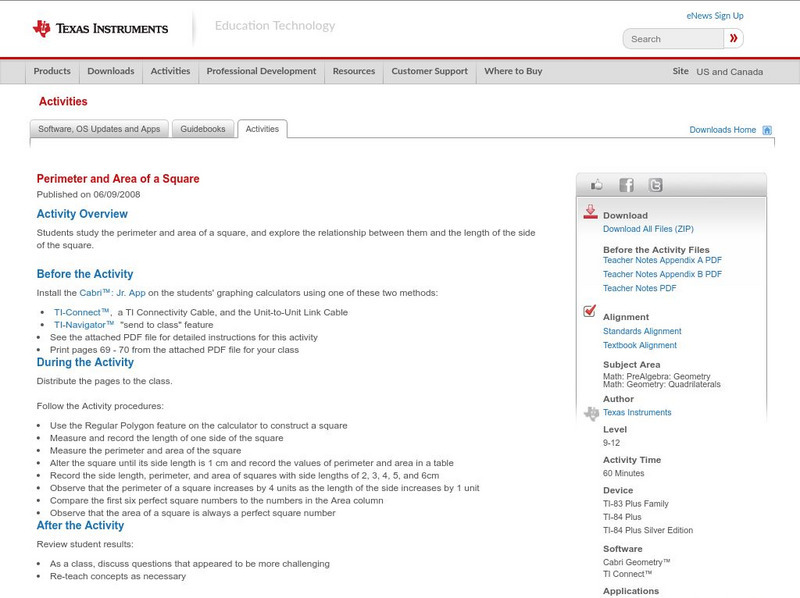
Task: Follow the Cabri Jr. App link
Action: [x=112, y=293]
